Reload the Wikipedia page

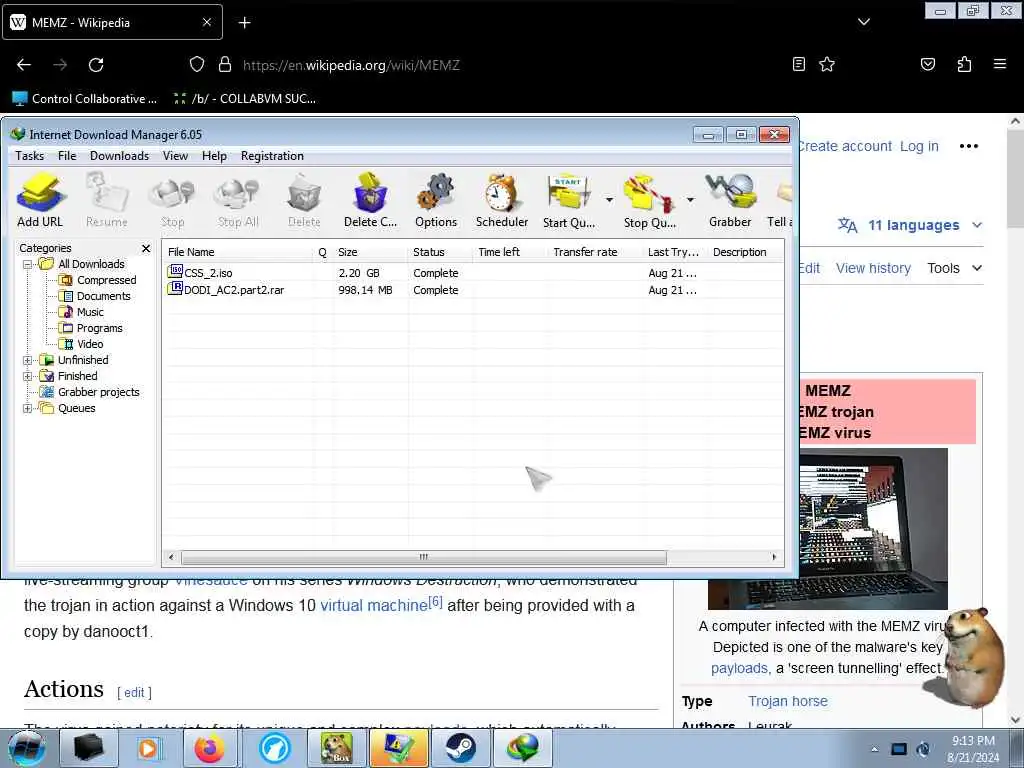(96, 65)
